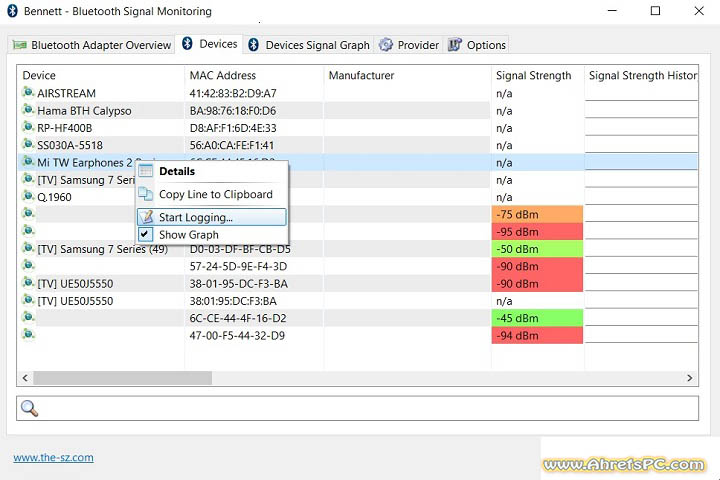Click the Bluetooth icon on Devices tab
The image size is (720, 480).
[x=187, y=44]
